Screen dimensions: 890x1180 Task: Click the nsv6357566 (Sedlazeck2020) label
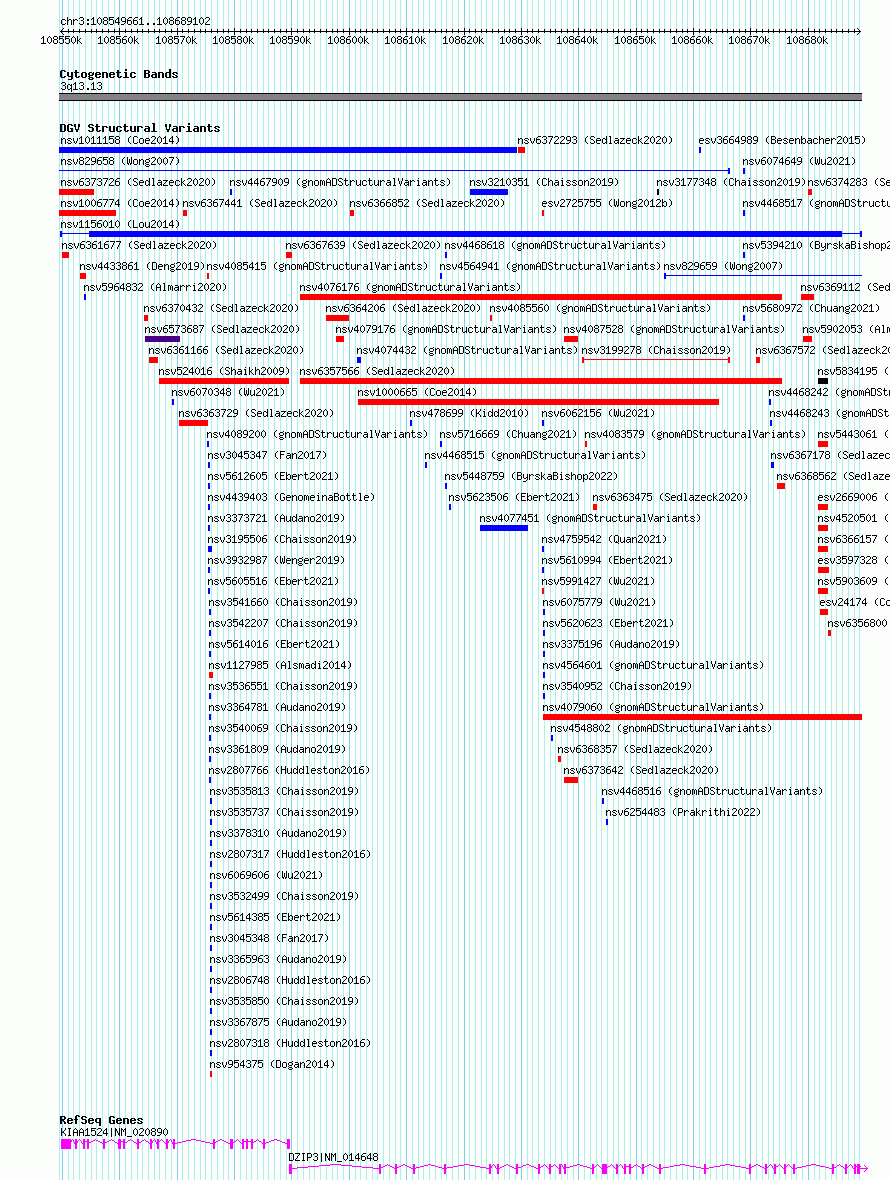click(377, 373)
